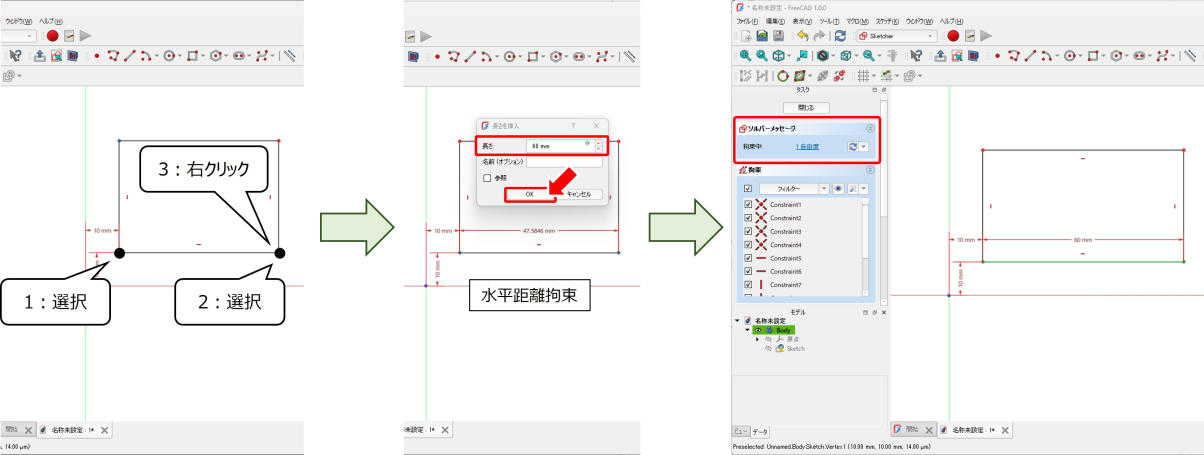Click OK in the length dialog
Viewport: 1204px width, 455px height.
pyautogui.click(x=529, y=194)
